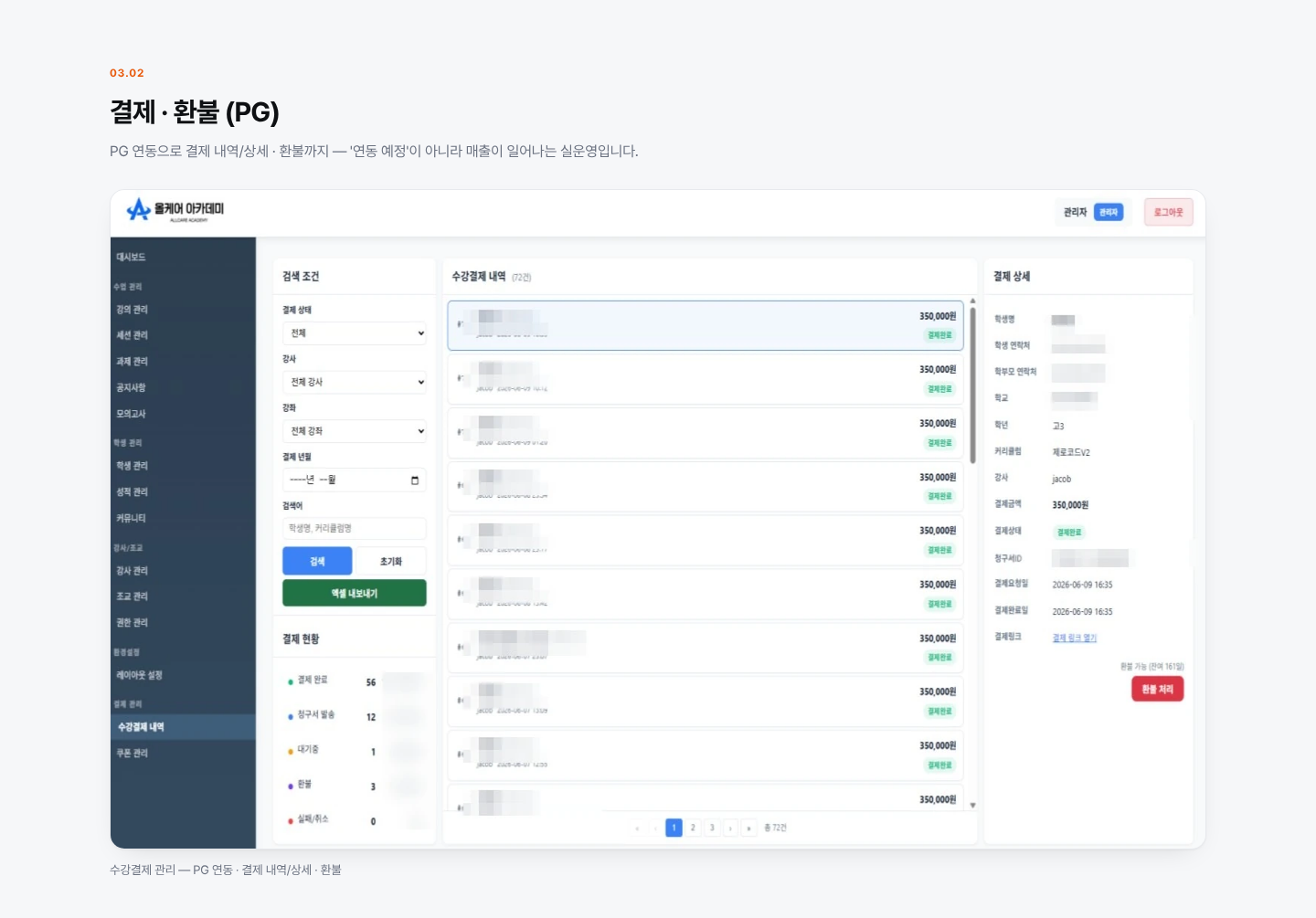Click the 로그아웃 button
The image size is (1316, 918).
tap(1168, 213)
